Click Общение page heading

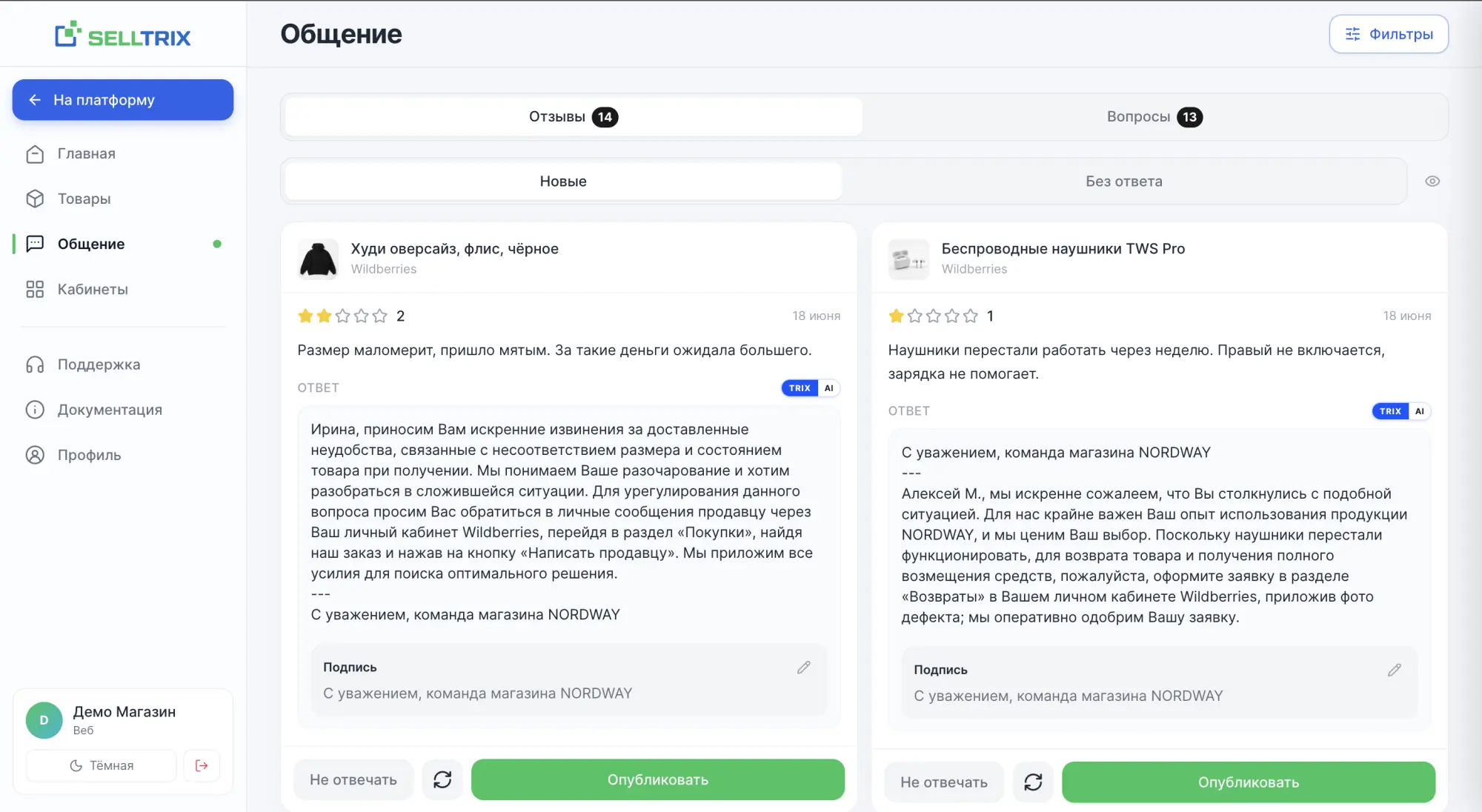pos(341,34)
